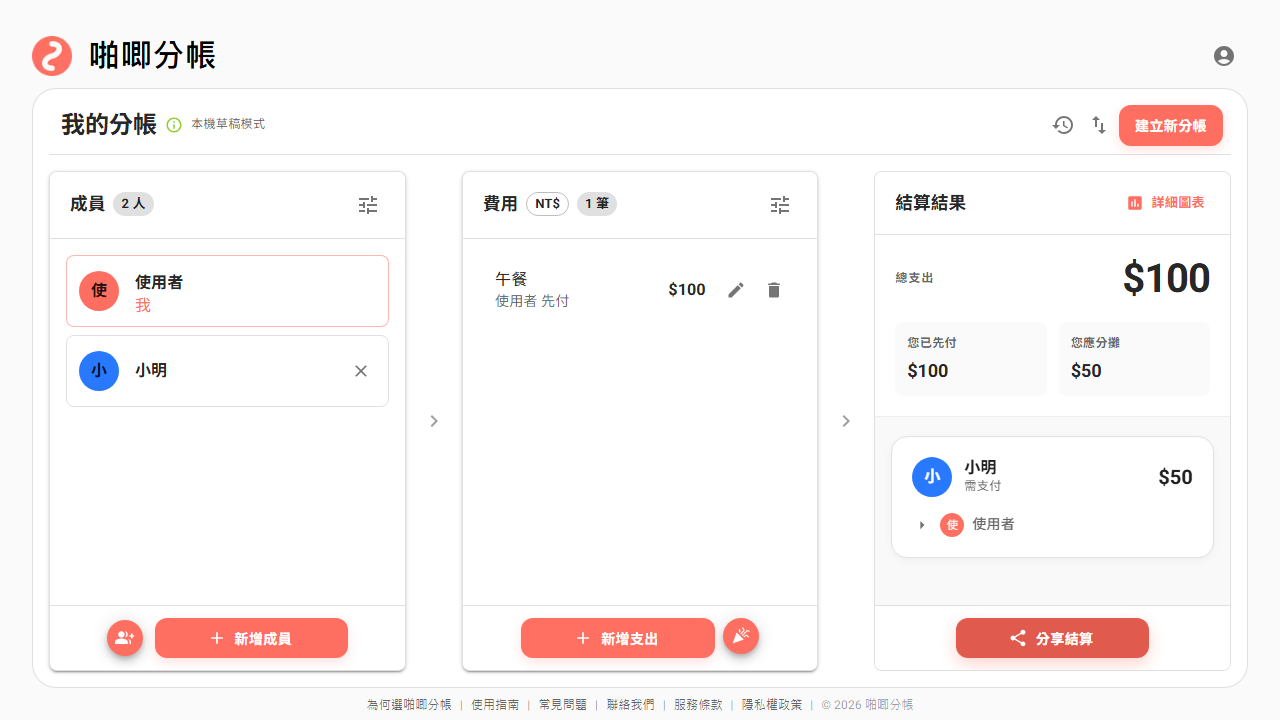Click the 您已先付 $100 card

(970, 358)
